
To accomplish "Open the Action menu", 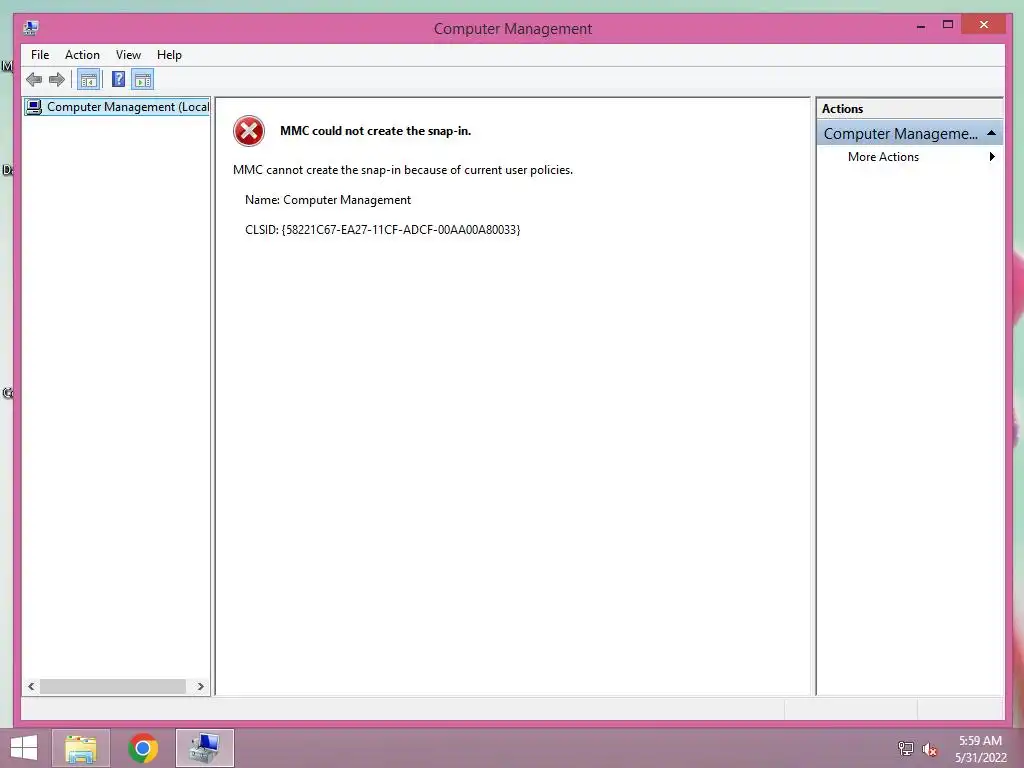I will coord(82,55).
